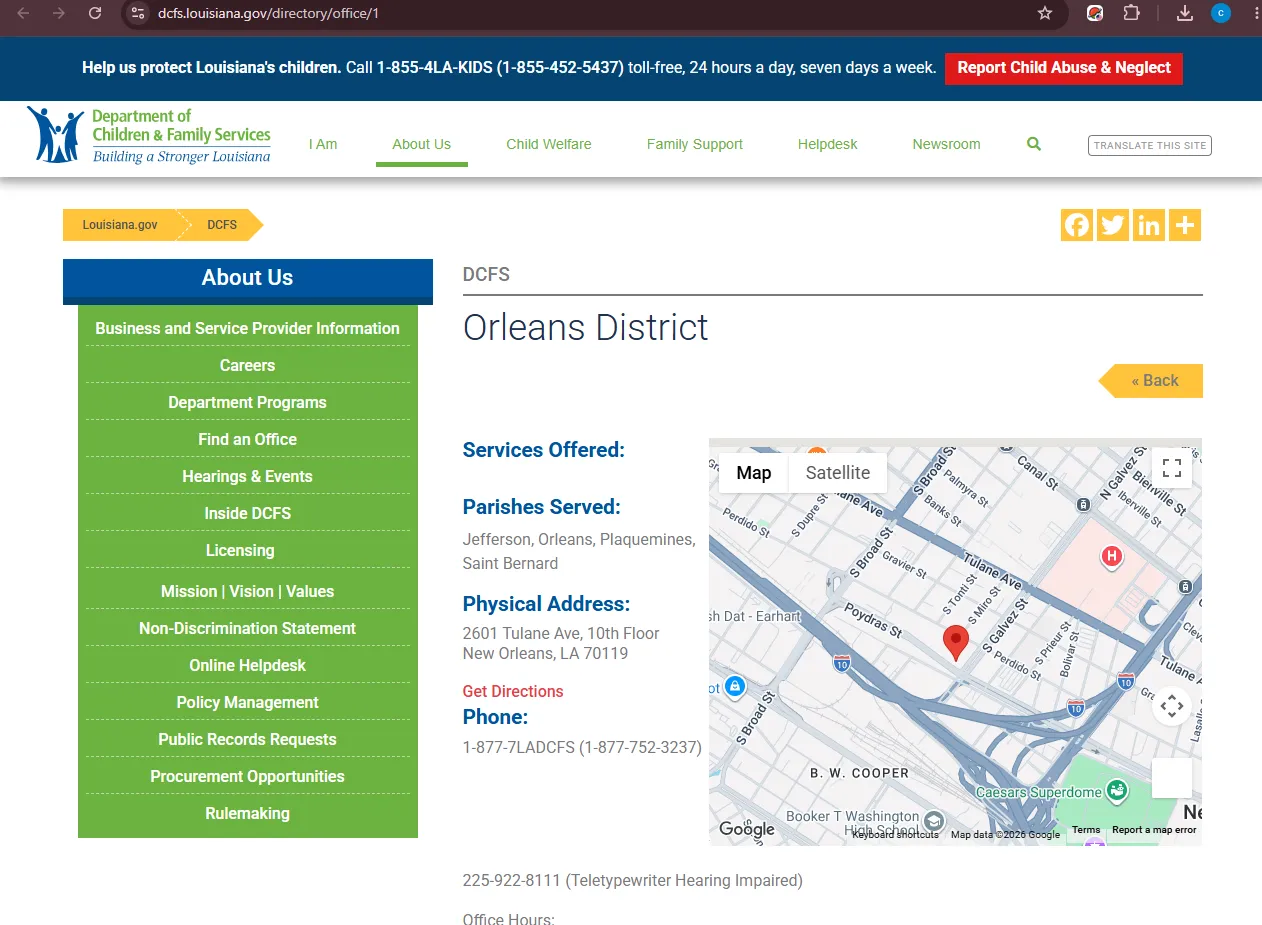1262x925 pixels.
Task: Click Booker T Washington school marker
Action: click(933, 821)
